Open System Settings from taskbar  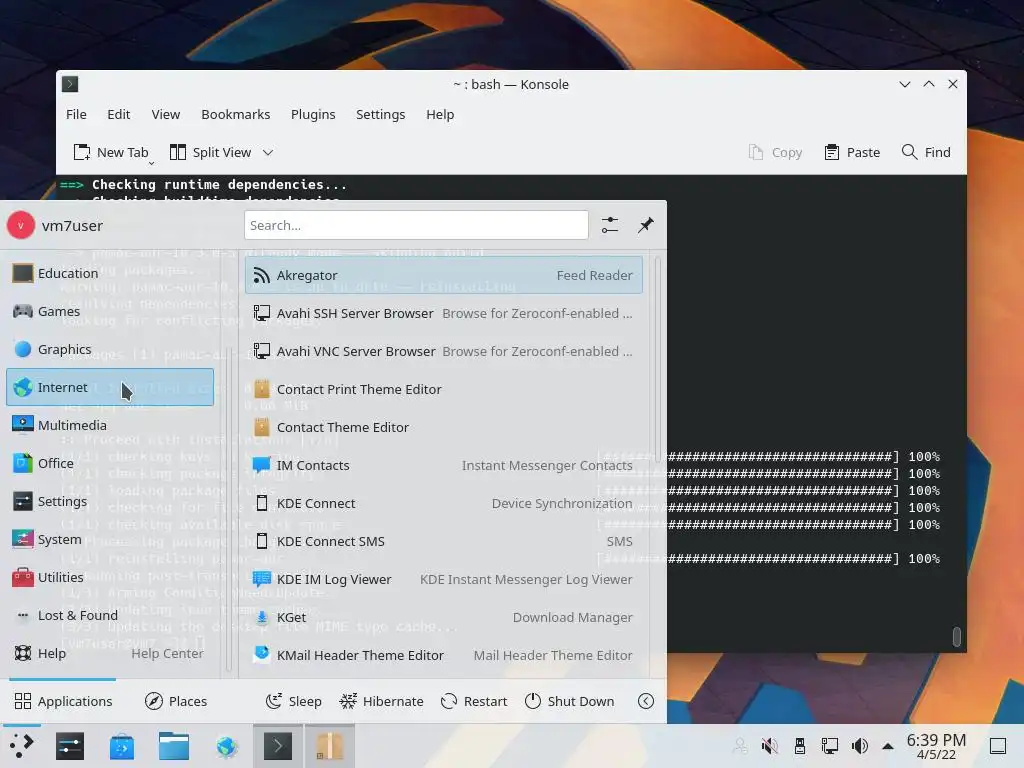70,746
